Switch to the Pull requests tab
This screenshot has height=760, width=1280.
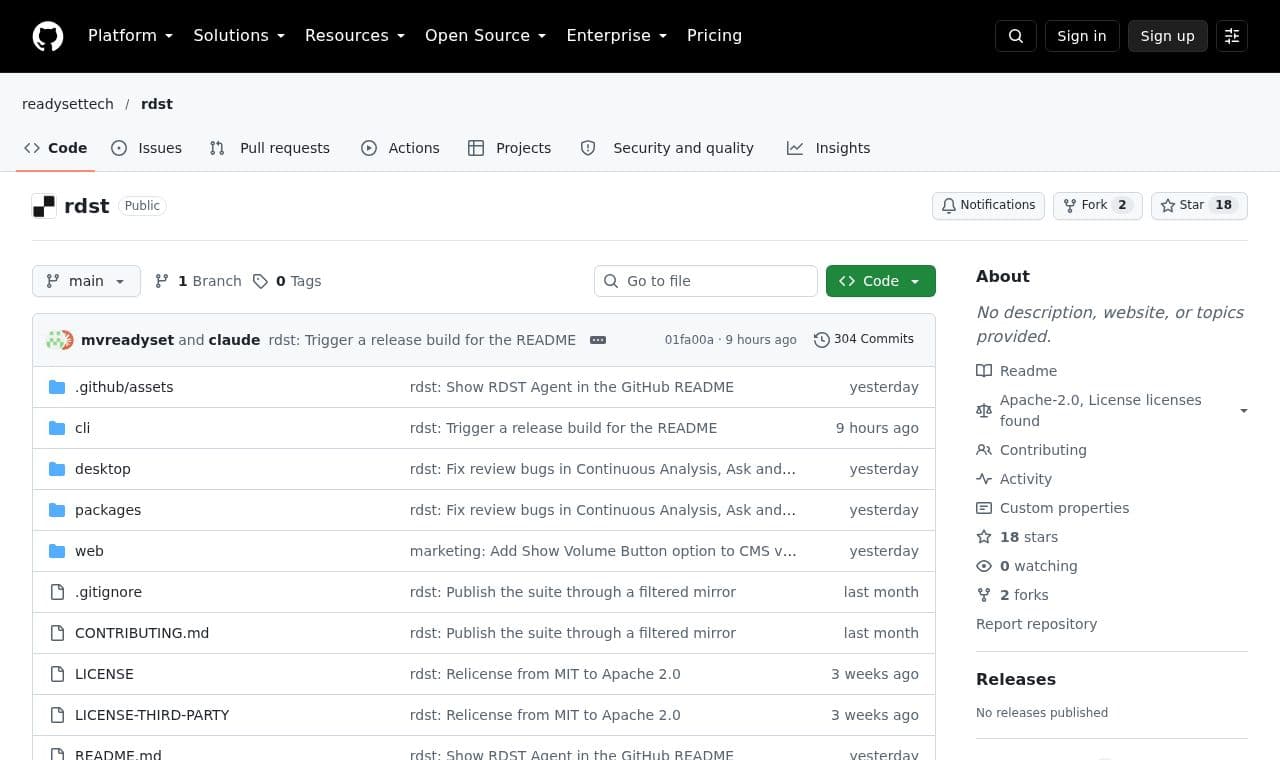270,148
